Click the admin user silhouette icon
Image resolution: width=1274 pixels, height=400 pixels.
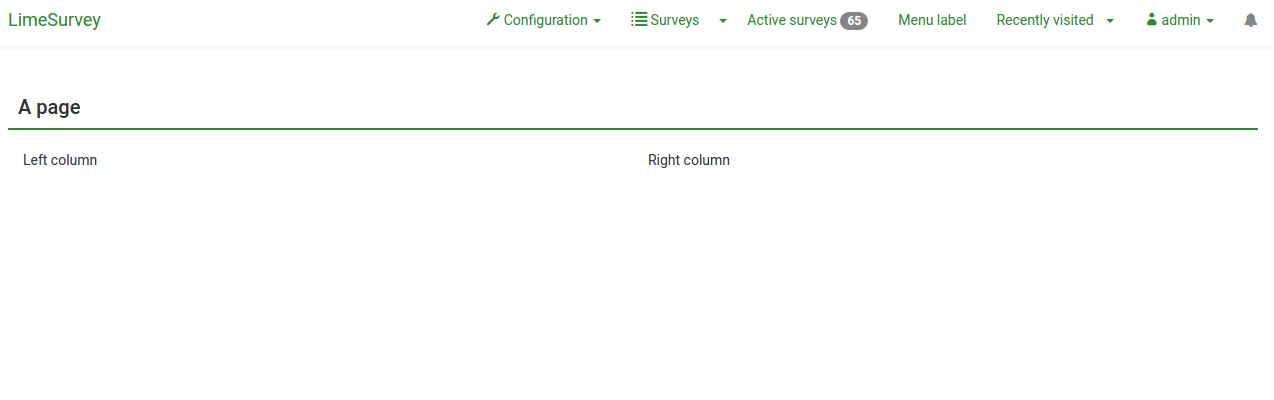pos(1151,20)
